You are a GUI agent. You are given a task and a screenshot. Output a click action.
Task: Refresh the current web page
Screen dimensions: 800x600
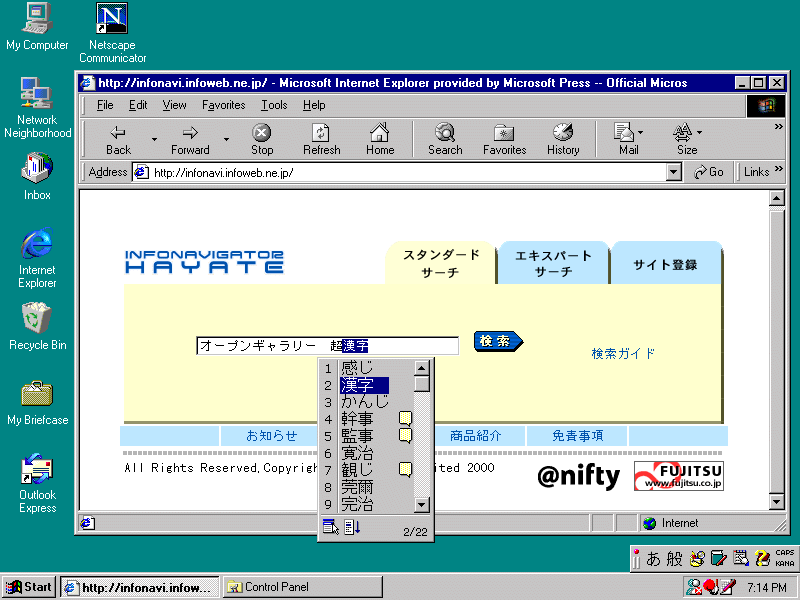(x=321, y=139)
